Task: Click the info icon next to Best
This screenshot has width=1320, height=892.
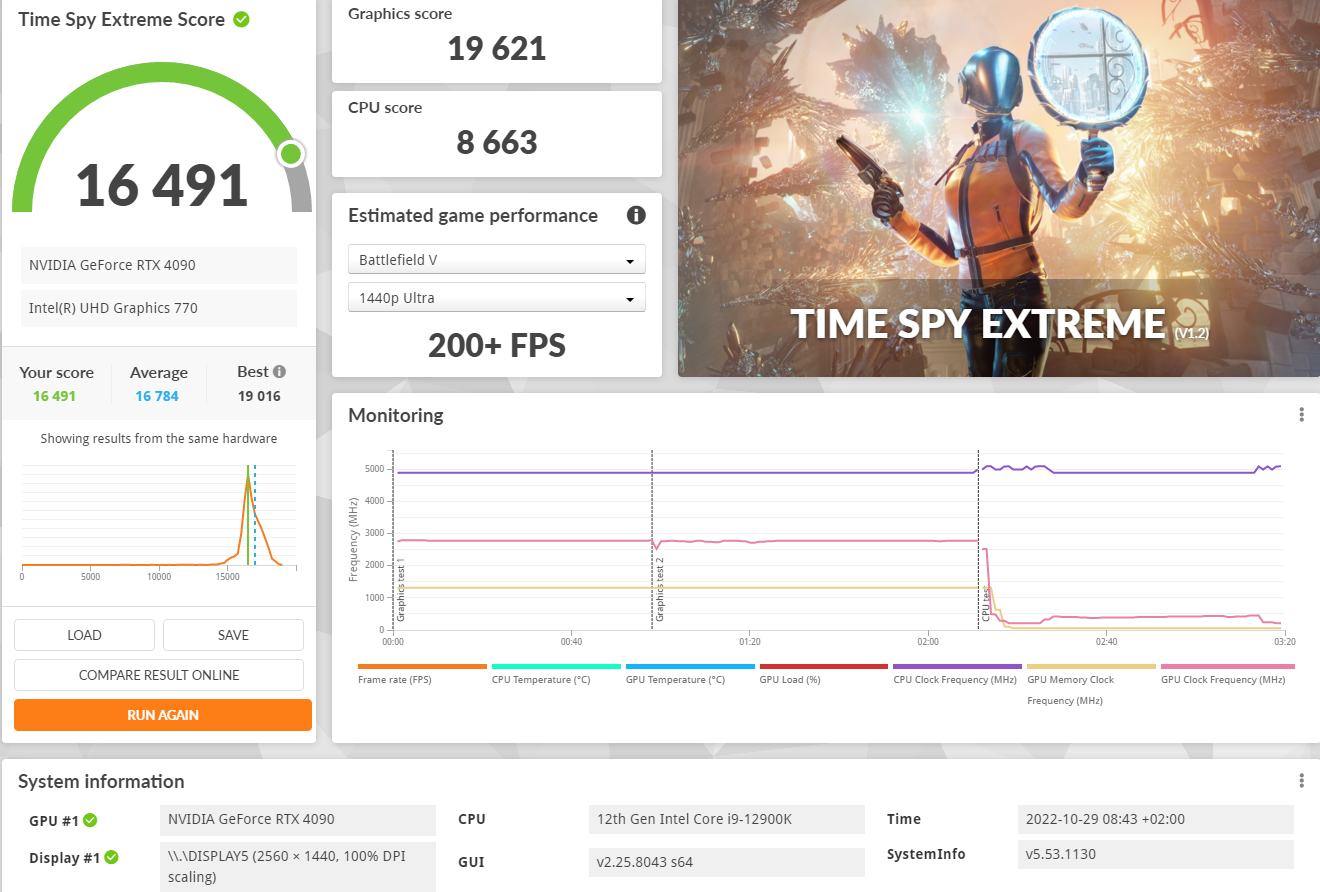Action: 279,372
